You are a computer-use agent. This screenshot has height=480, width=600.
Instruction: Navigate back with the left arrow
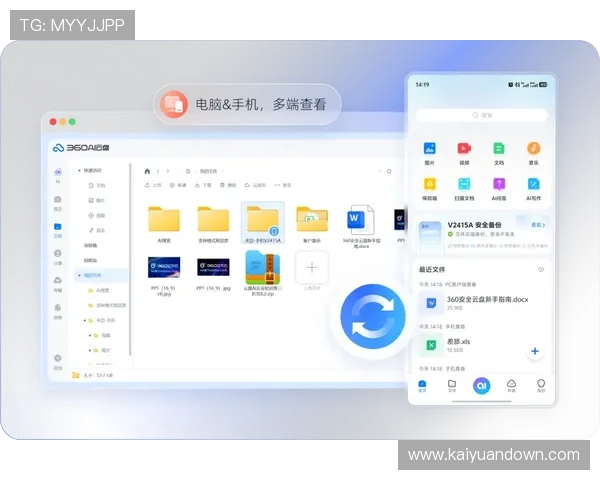[158, 171]
